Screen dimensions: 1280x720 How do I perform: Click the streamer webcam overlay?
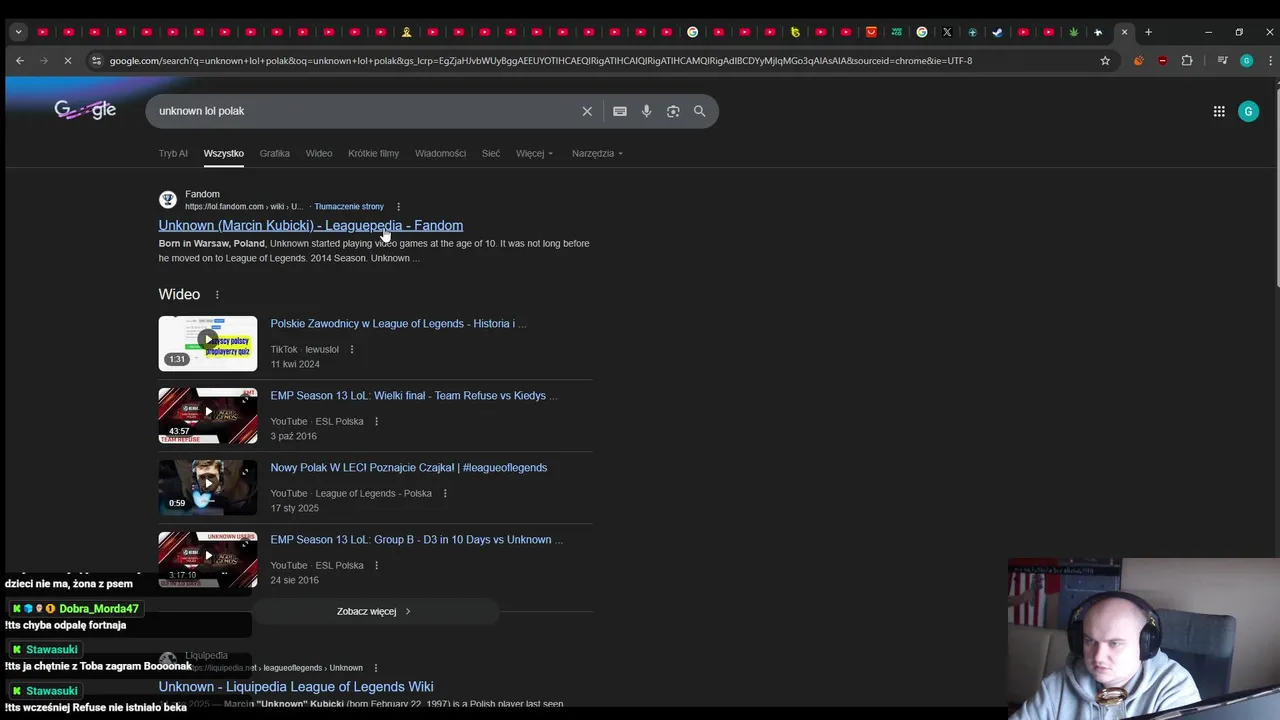point(1144,639)
